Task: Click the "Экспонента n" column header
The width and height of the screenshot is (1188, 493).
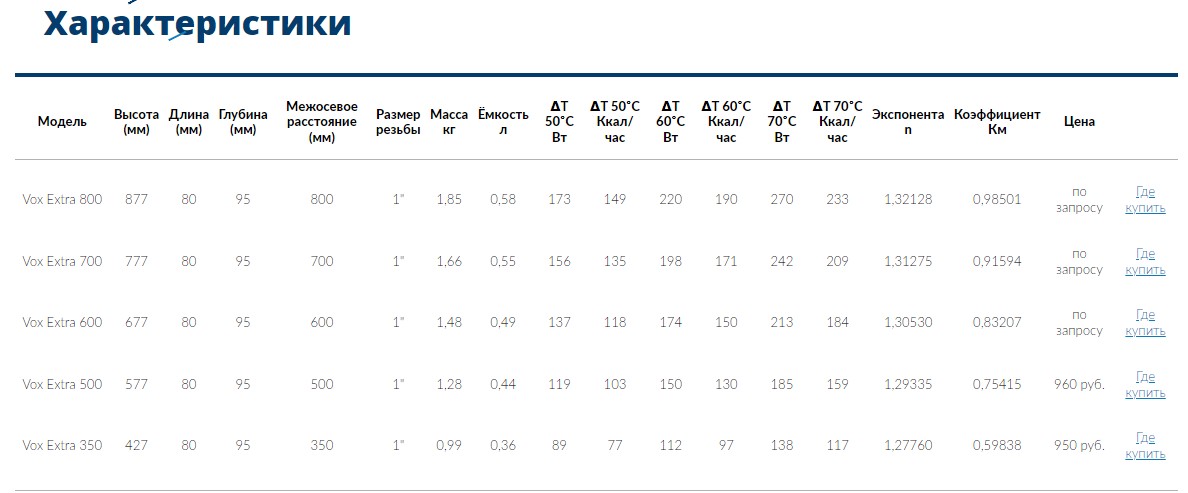Action: tap(908, 121)
